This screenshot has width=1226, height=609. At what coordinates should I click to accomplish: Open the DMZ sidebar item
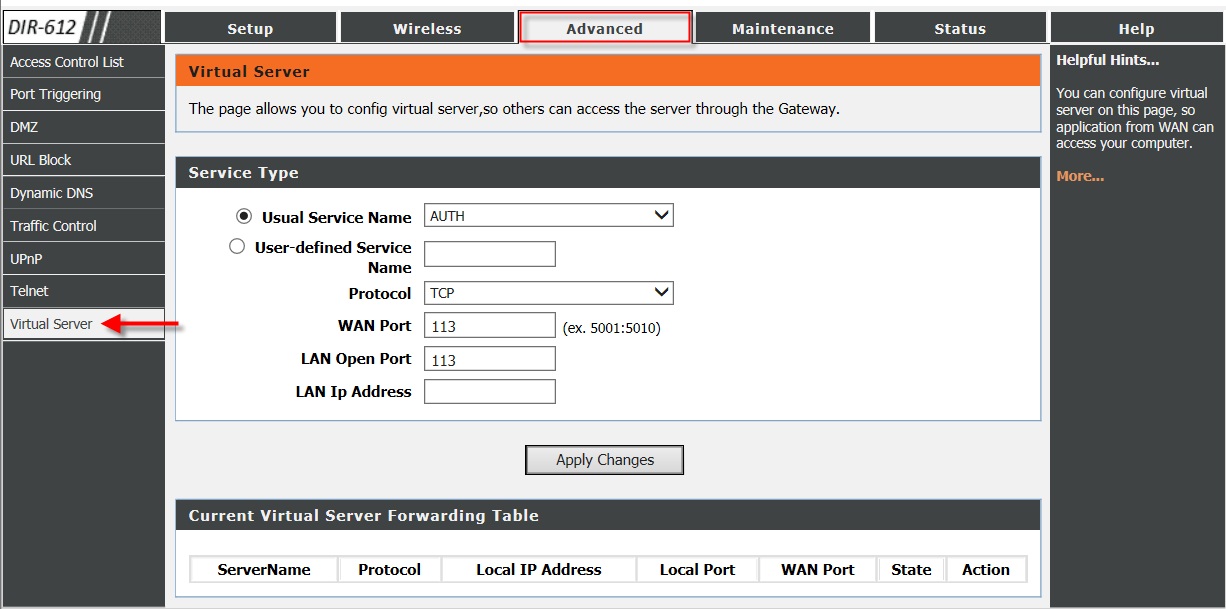[83, 127]
